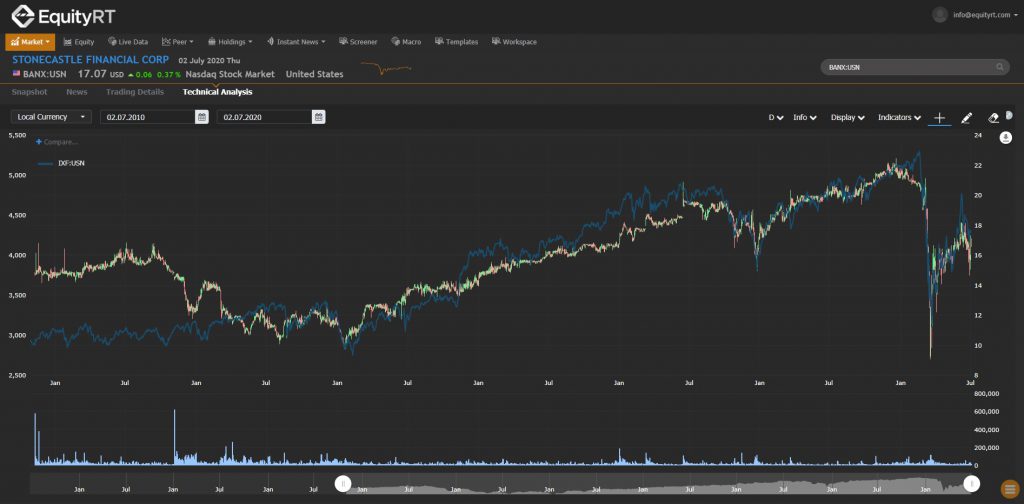Click the Screener icon in navigation
Viewport: 1024px width, 504px height.
click(x=344, y=42)
